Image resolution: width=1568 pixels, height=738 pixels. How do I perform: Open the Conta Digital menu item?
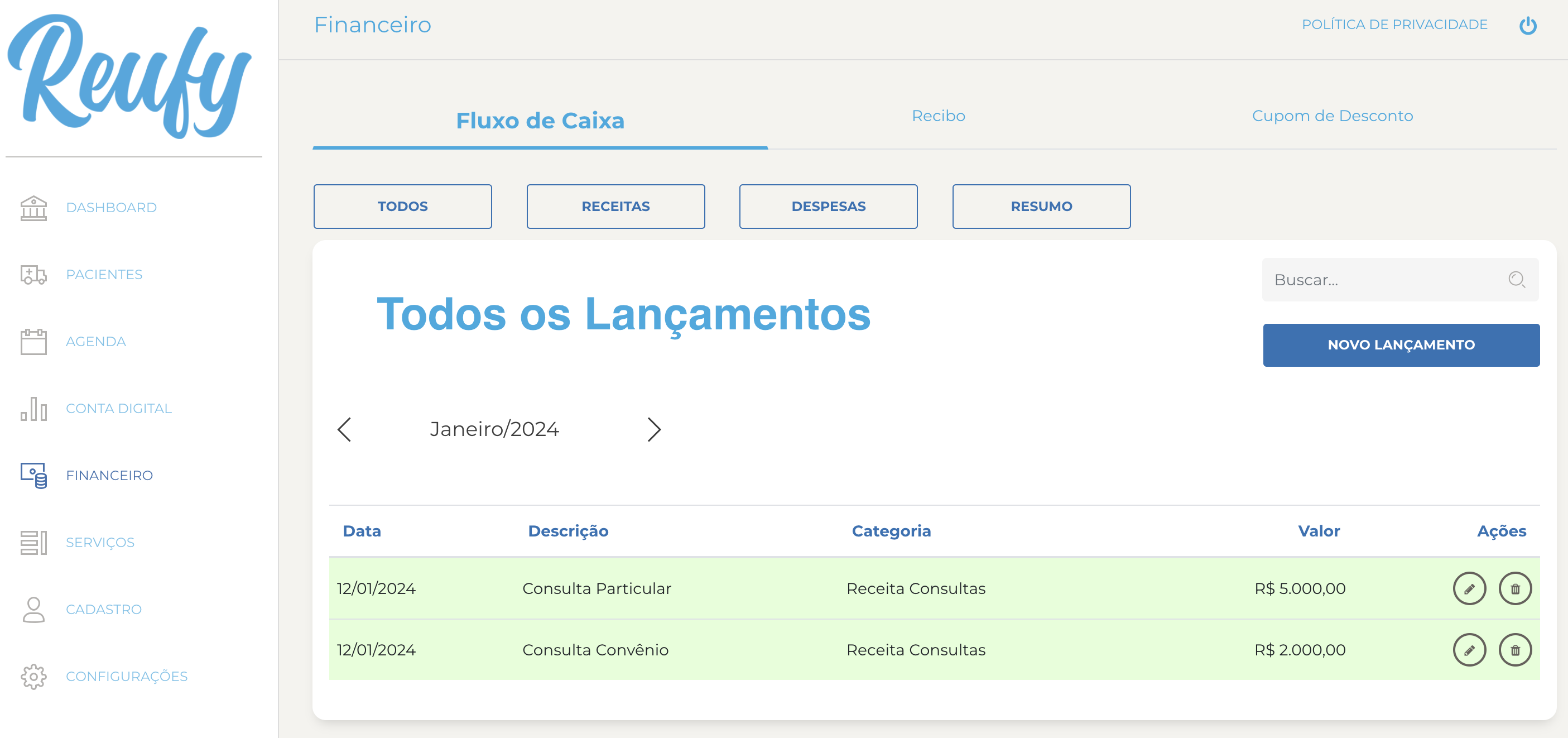coord(119,409)
